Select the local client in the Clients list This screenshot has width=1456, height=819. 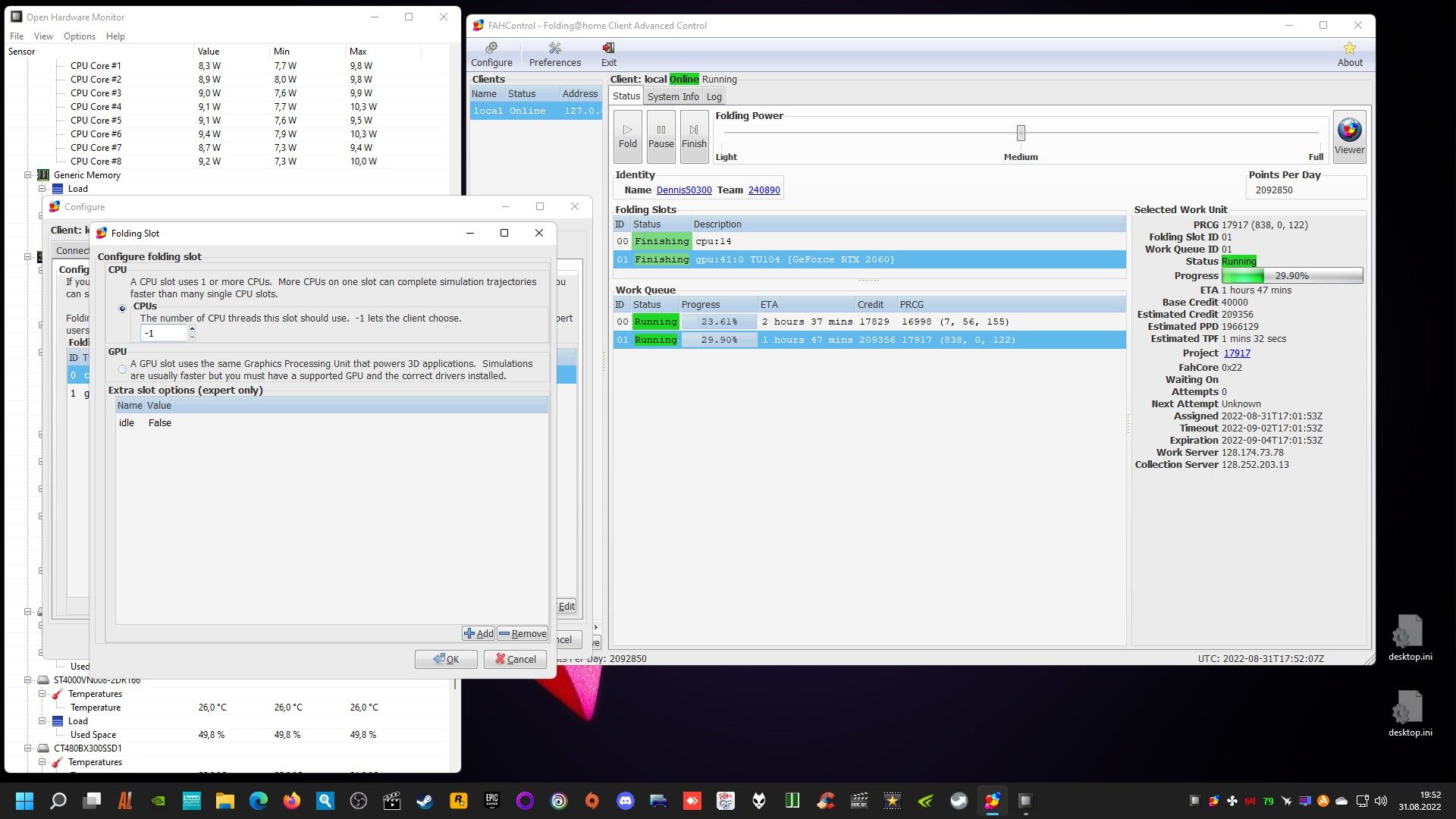coord(535,111)
